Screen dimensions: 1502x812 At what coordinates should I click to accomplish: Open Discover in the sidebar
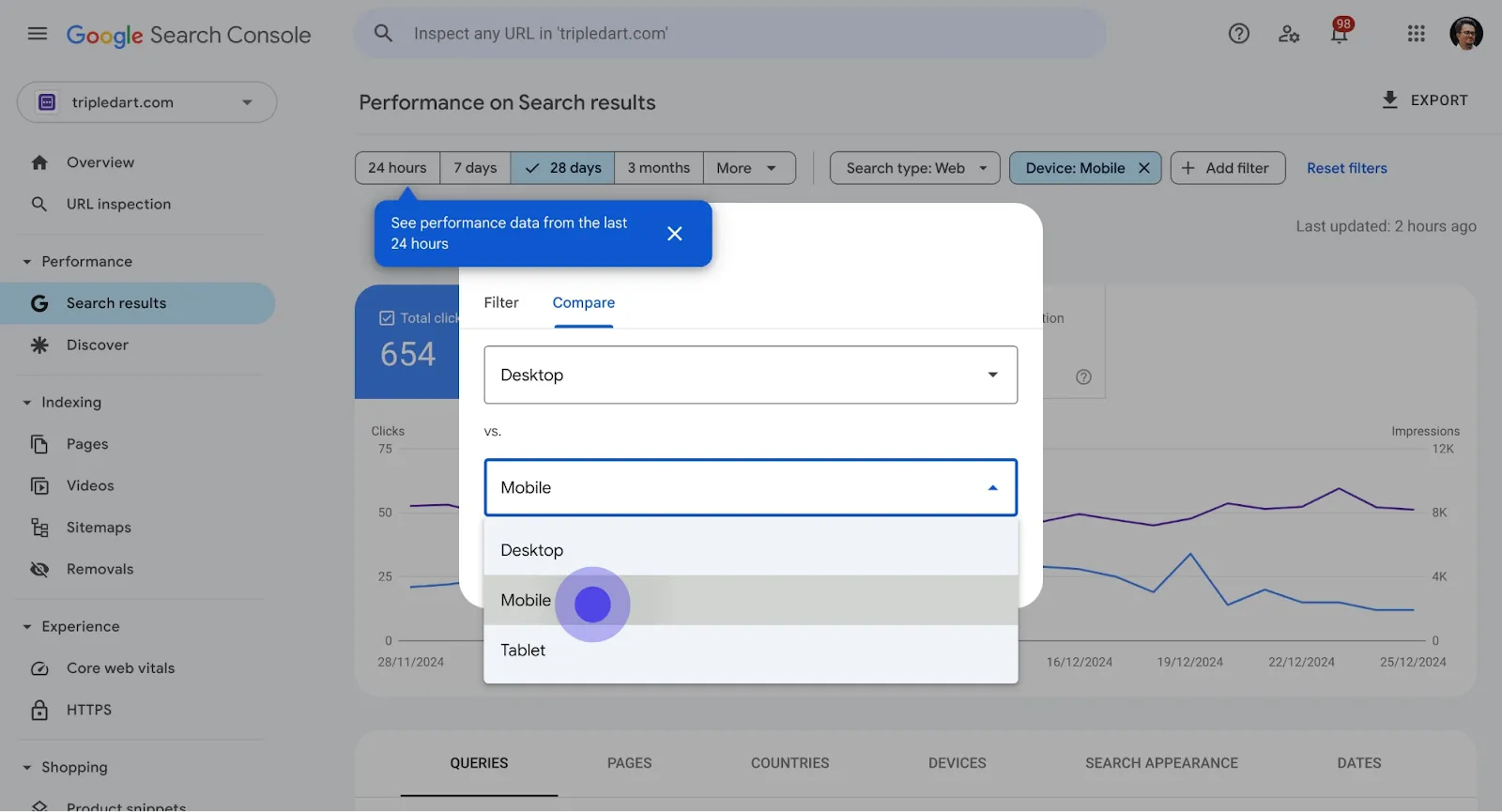[137, 345]
